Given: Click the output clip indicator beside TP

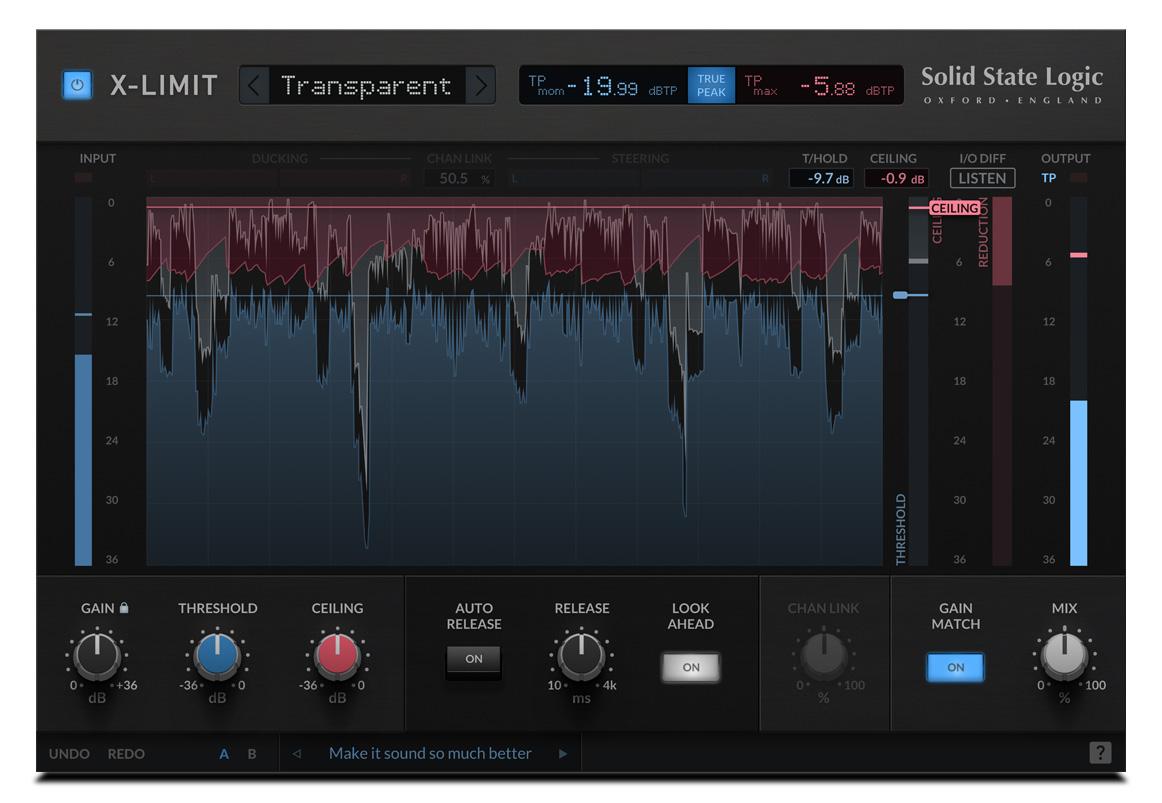Looking at the screenshot, I should click(x=1079, y=178).
